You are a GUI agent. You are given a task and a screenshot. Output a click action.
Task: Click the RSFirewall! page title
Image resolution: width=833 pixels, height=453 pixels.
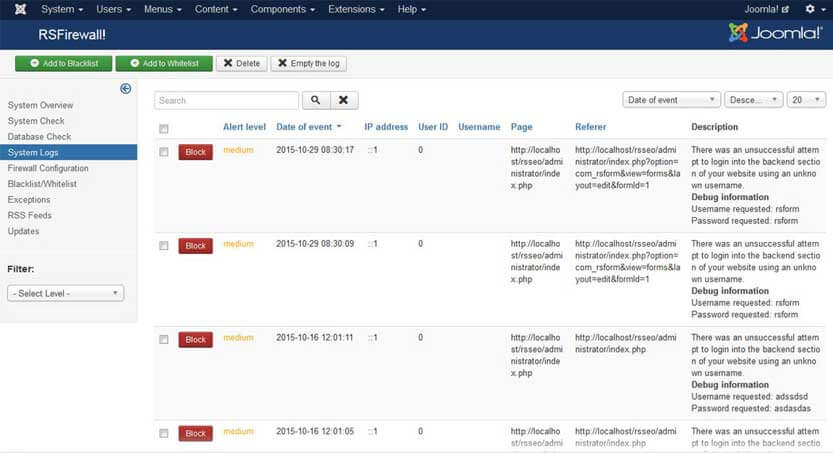click(x=72, y=35)
